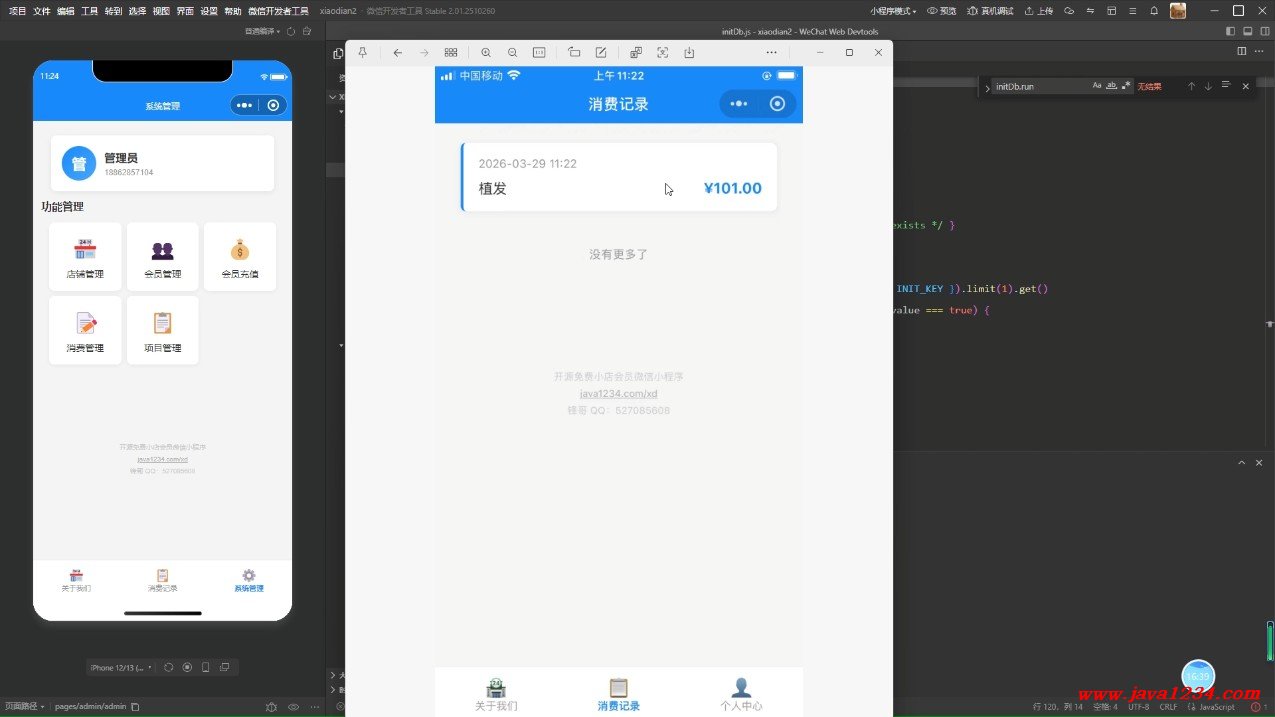
Task: Click the save image download icon
Action: (689, 52)
